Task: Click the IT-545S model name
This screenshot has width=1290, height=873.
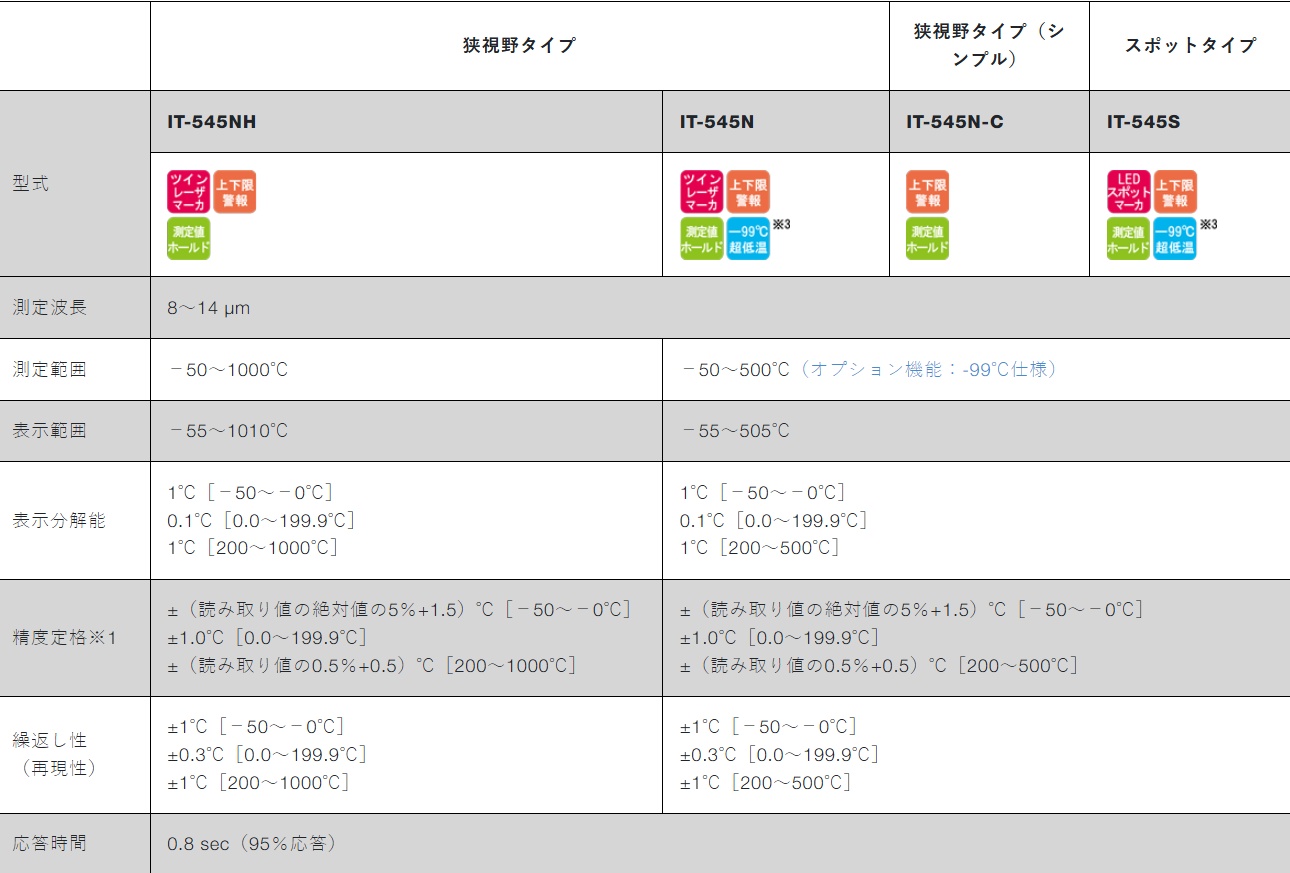Action: pyautogui.click(x=1143, y=122)
